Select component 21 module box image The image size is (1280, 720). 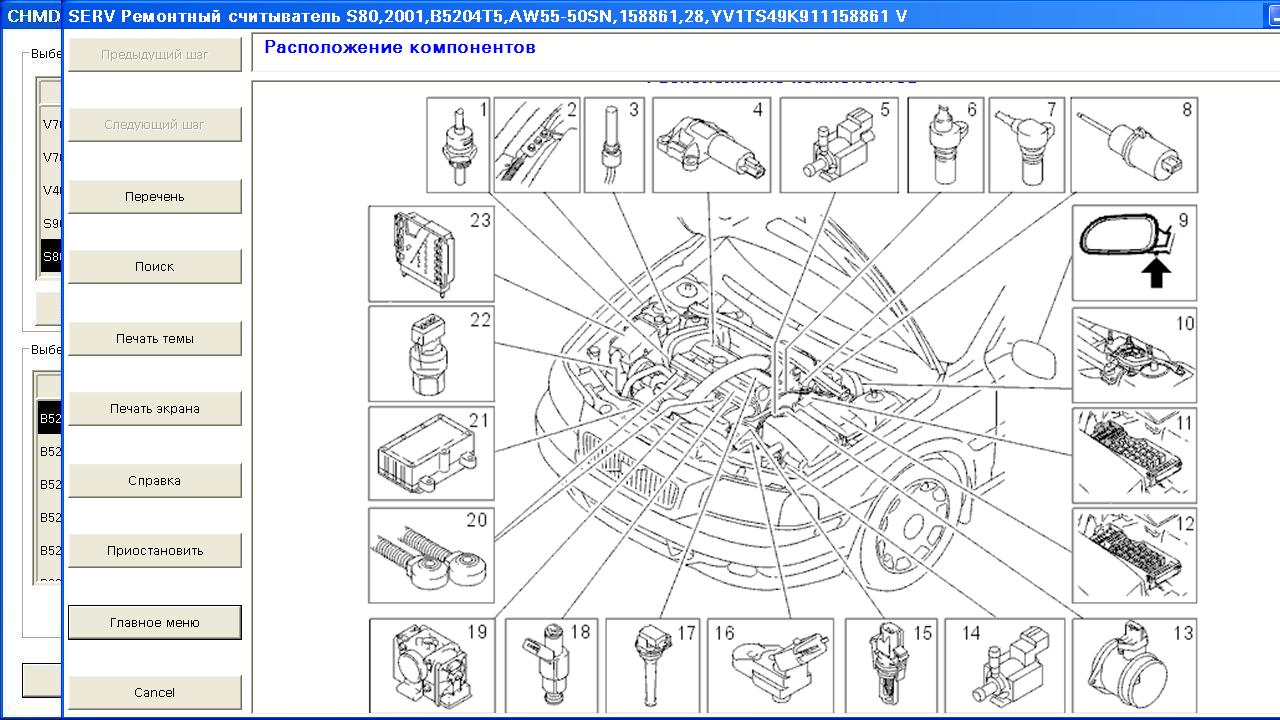(x=431, y=453)
